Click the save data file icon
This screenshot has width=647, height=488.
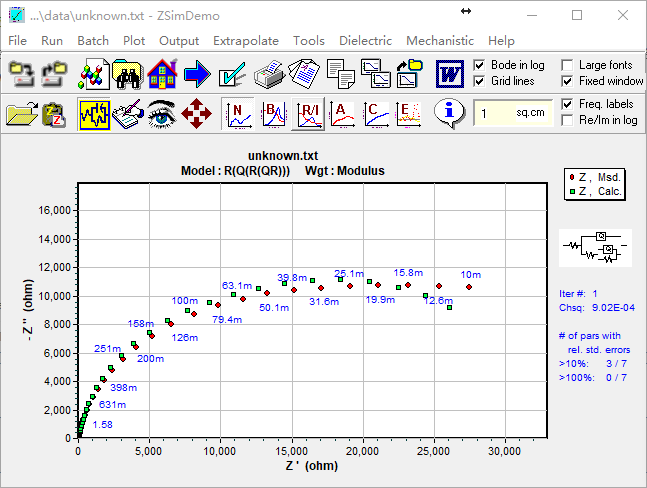tap(54, 74)
